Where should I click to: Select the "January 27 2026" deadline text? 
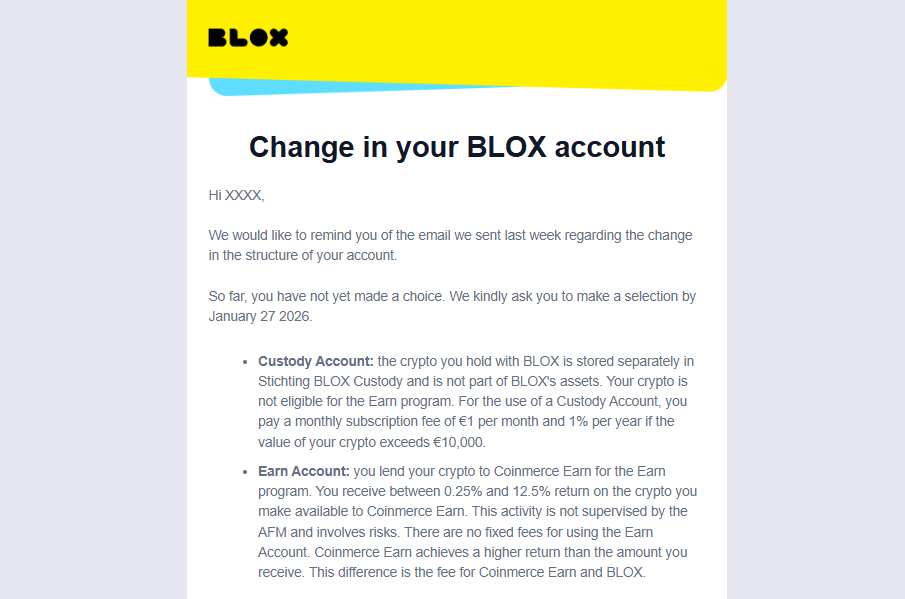pos(260,316)
